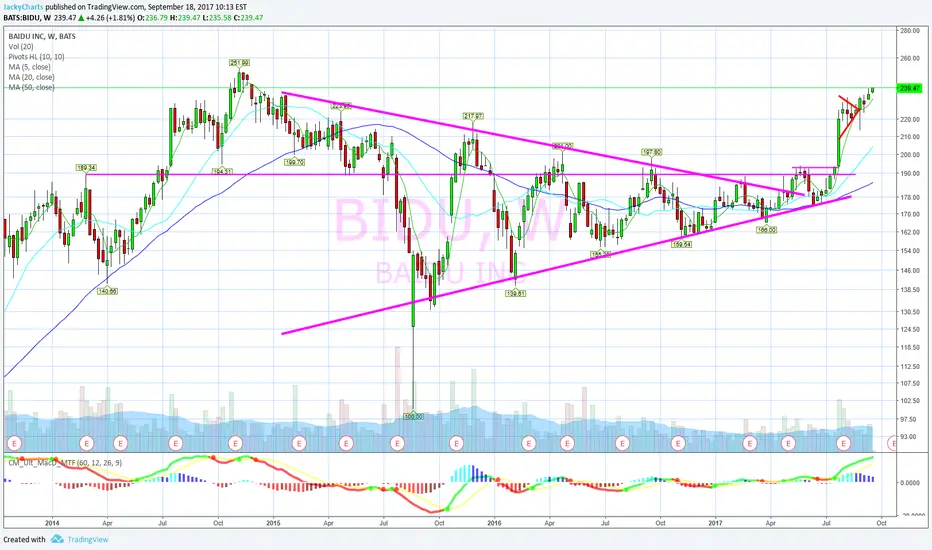
Task: Click the 140.66 pivot low label
Action: coord(108,291)
